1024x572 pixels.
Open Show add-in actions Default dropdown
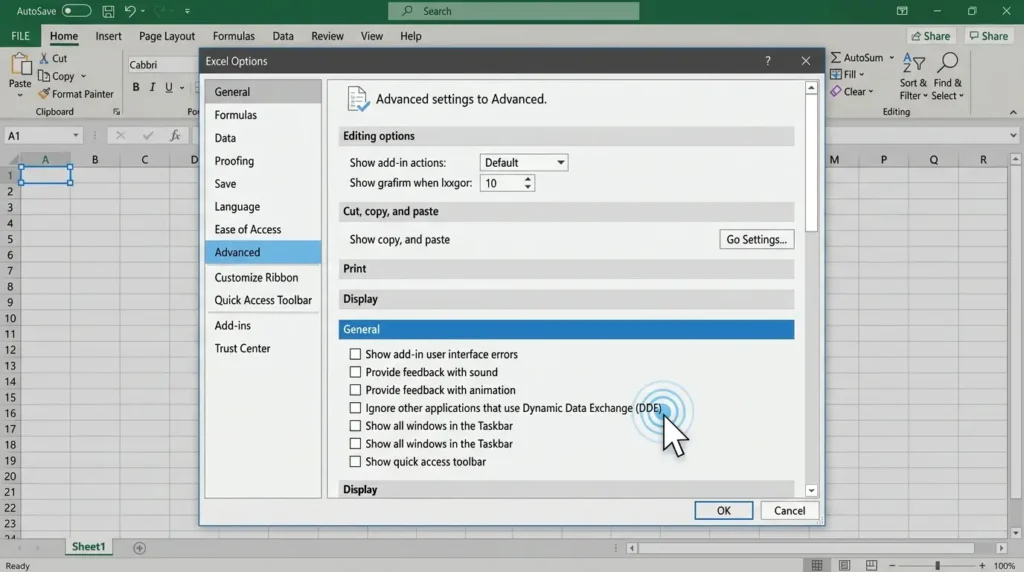tap(524, 163)
